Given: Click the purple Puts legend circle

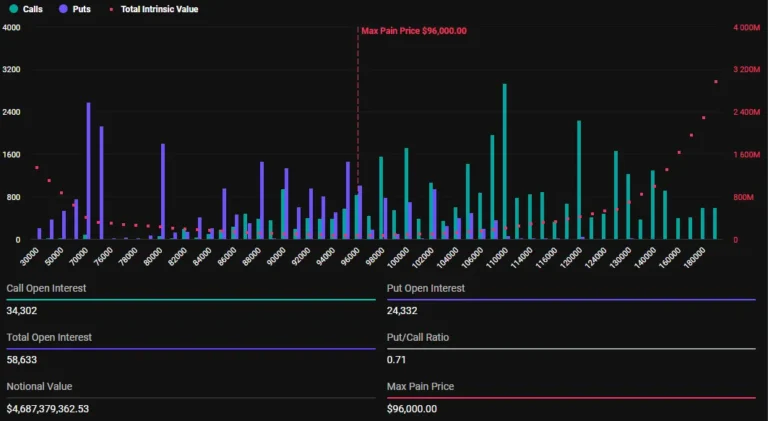Looking at the screenshot, I should pyautogui.click(x=63, y=9).
